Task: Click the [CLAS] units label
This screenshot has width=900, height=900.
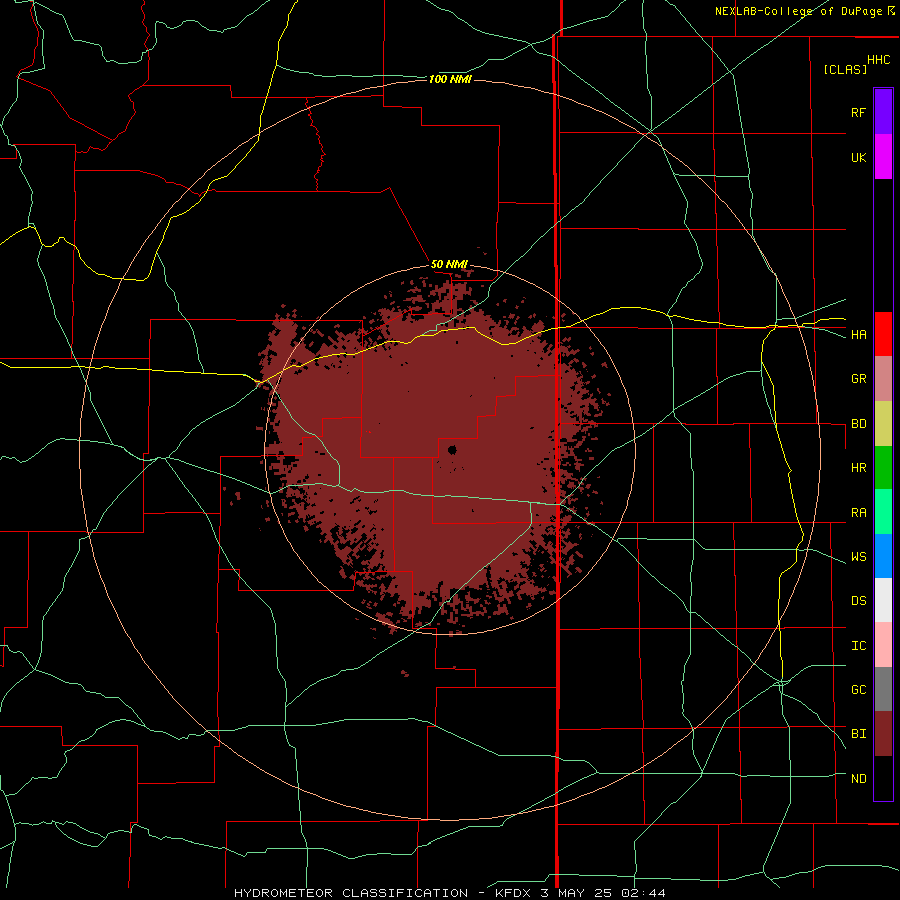Action: point(845,69)
